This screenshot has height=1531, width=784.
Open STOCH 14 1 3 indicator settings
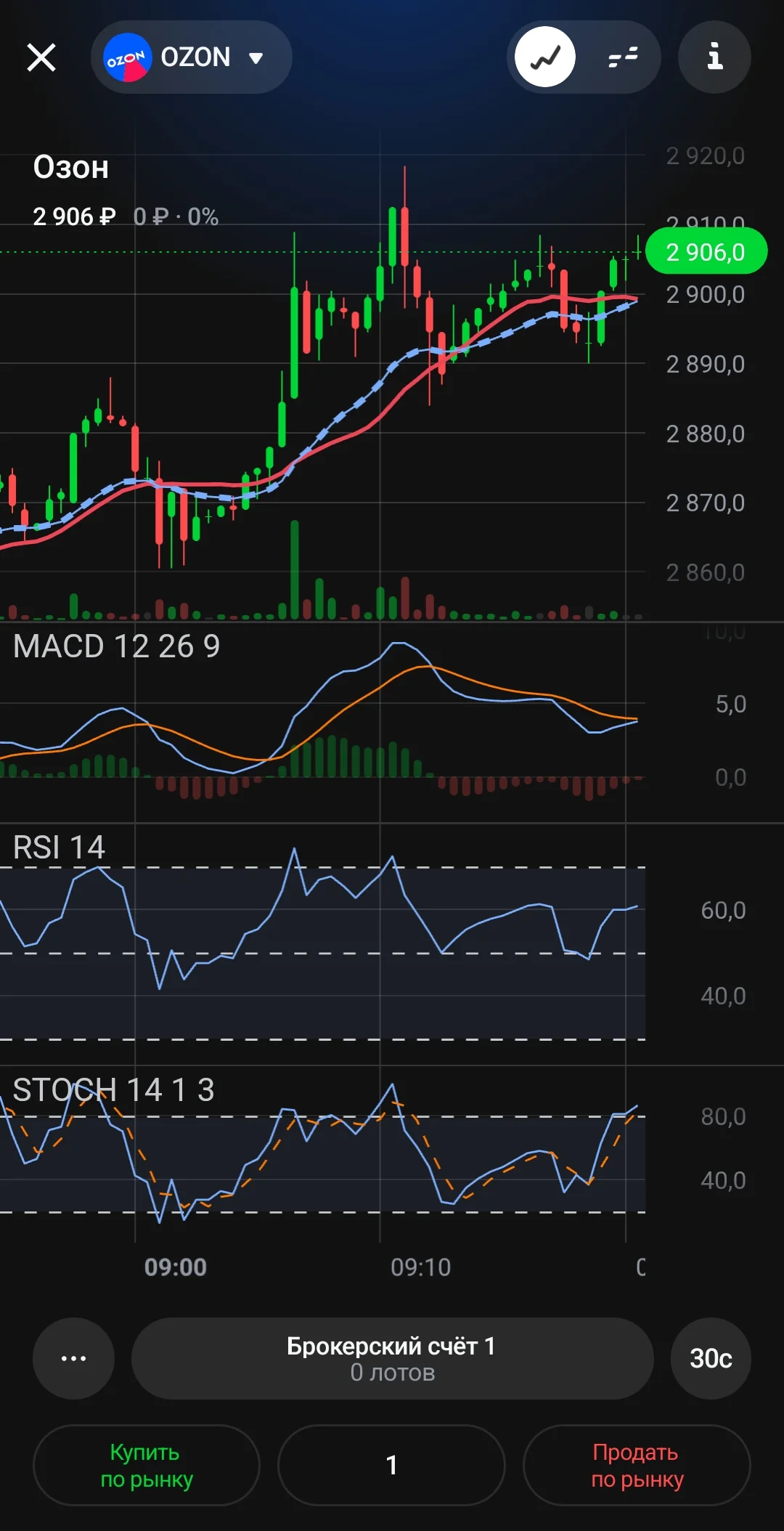pyautogui.click(x=113, y=1090)
